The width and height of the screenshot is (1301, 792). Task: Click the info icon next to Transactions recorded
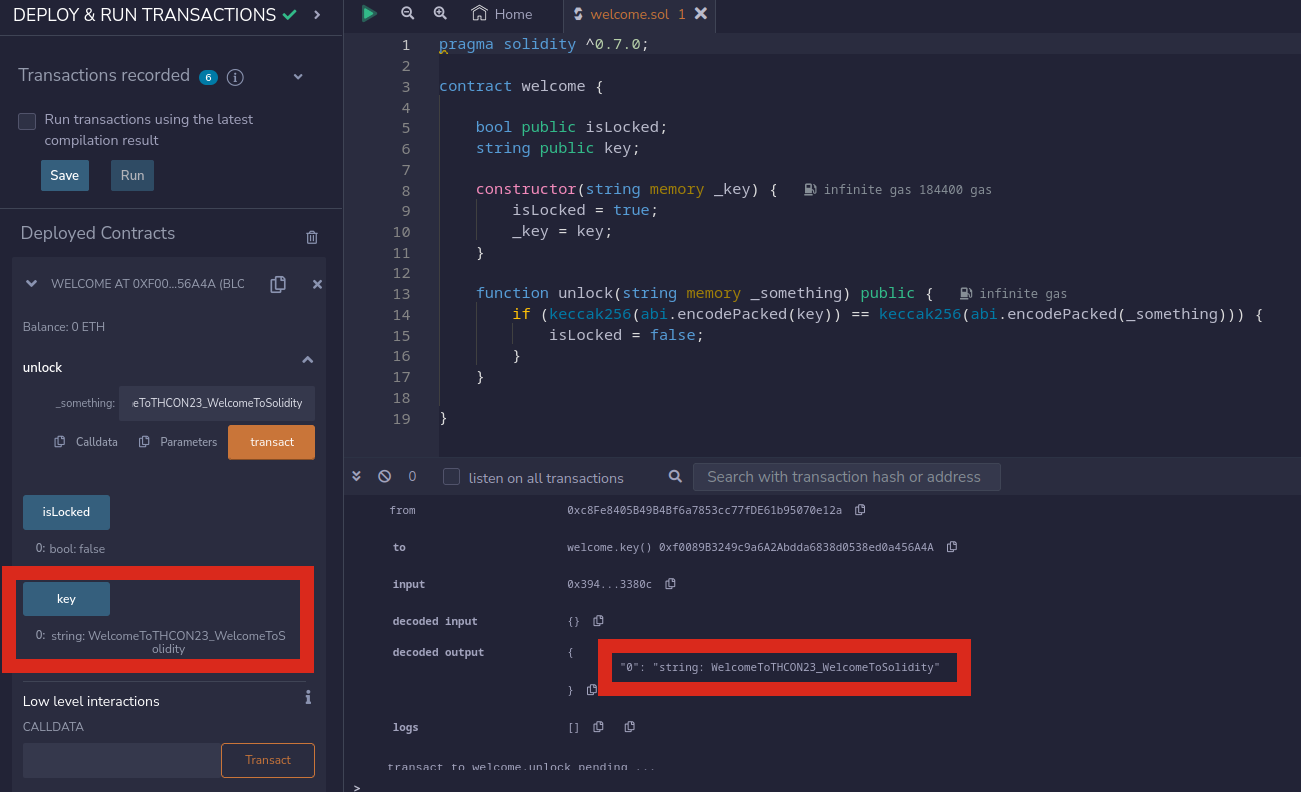(235, 77)
